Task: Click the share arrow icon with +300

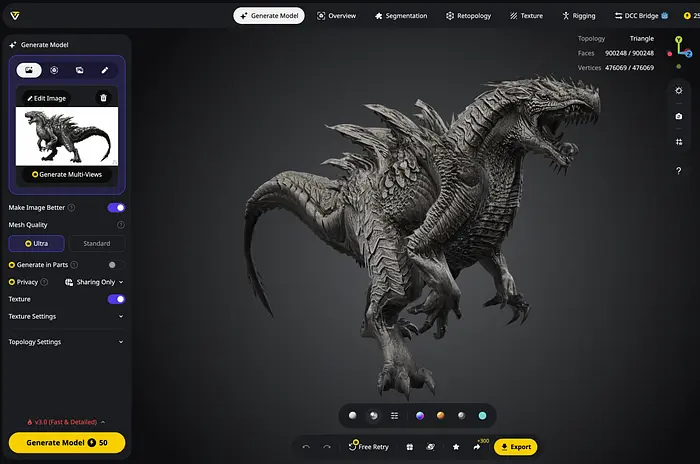Action: tap(477, 447)
